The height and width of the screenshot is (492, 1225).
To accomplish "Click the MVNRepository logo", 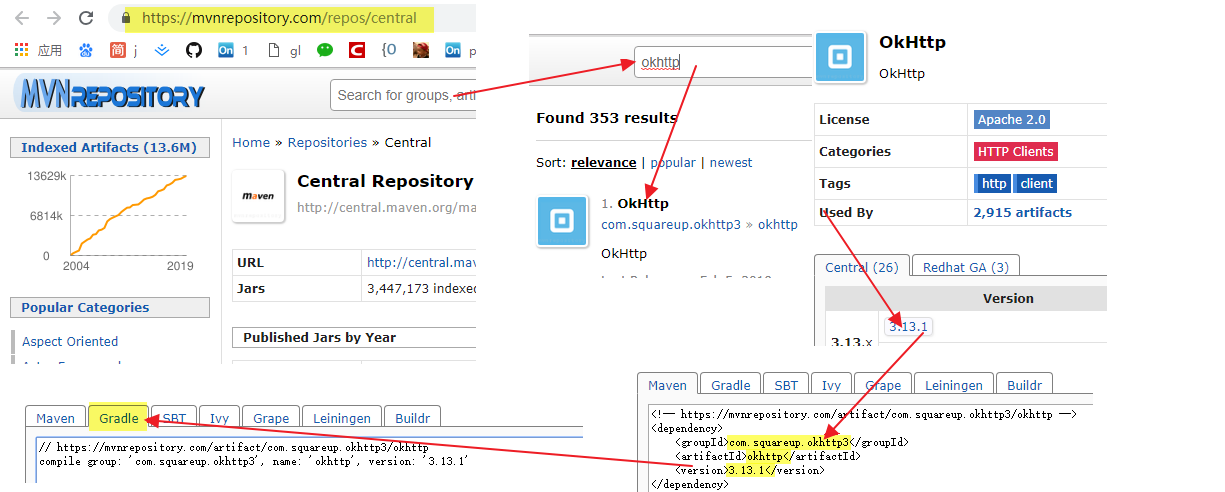I will (110, 94).
